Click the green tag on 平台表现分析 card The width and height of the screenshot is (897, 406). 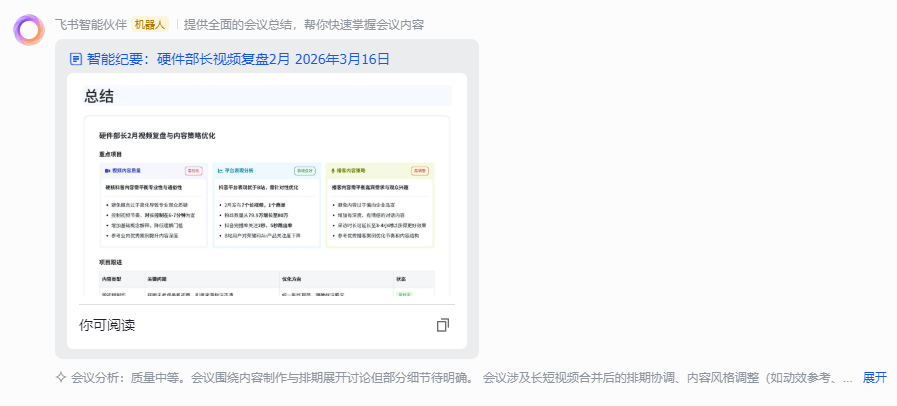(x=305, y=171)
